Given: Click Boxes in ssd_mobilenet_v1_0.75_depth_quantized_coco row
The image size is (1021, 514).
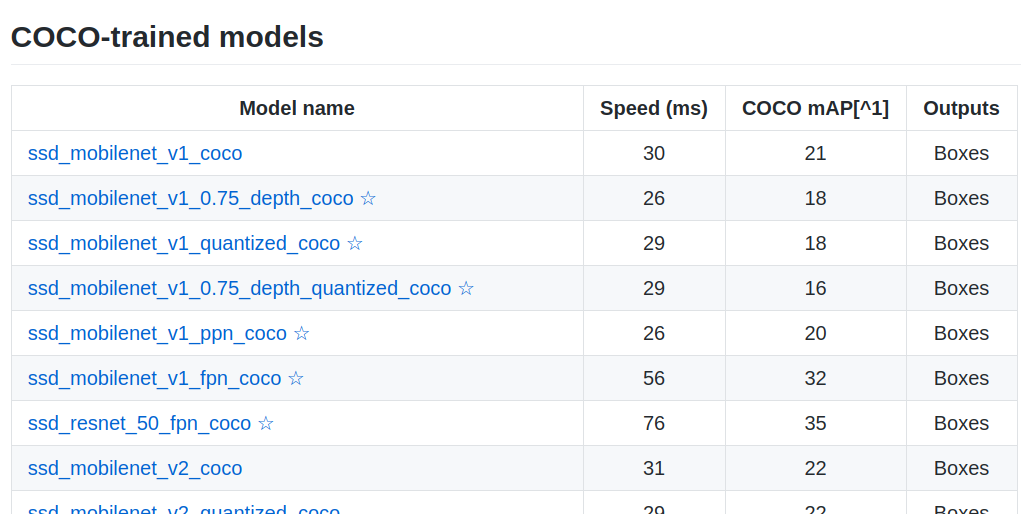Looking at the screenshot, I should (x=961, y=288).
